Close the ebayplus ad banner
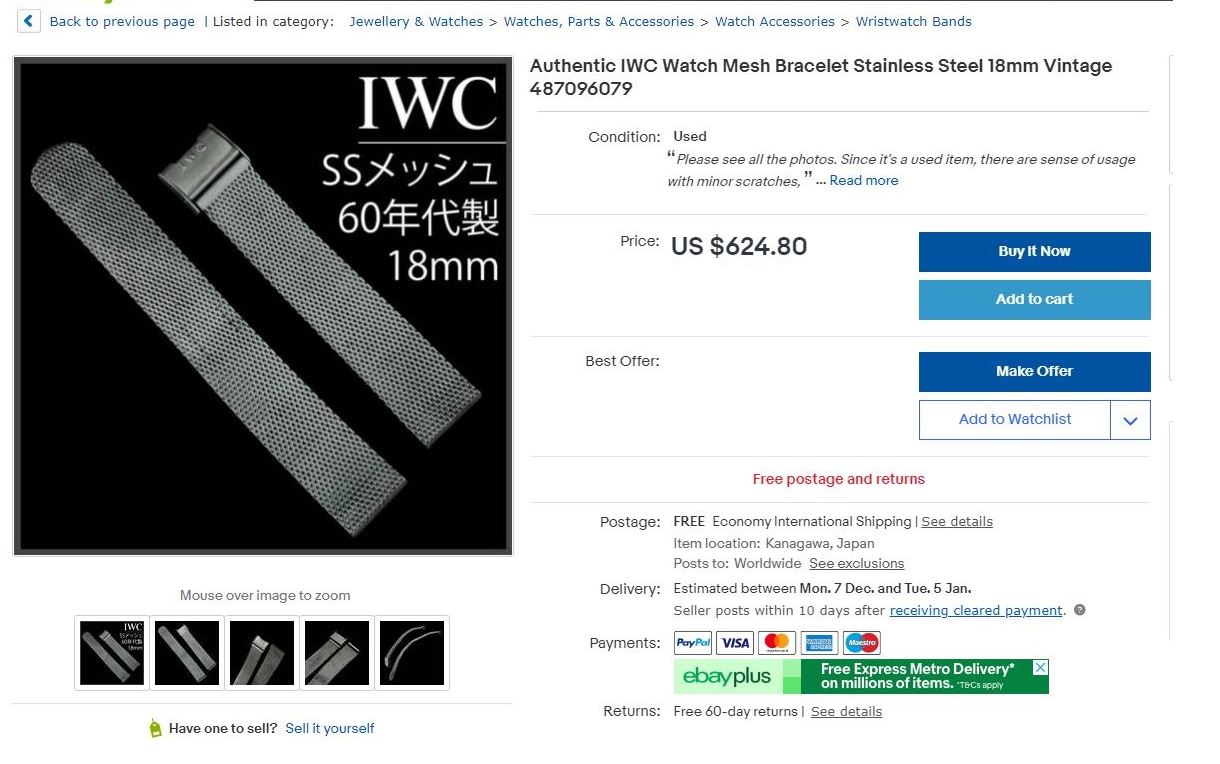The width and height of the screenshot is (1220, 764). [x=1040, y=667]
